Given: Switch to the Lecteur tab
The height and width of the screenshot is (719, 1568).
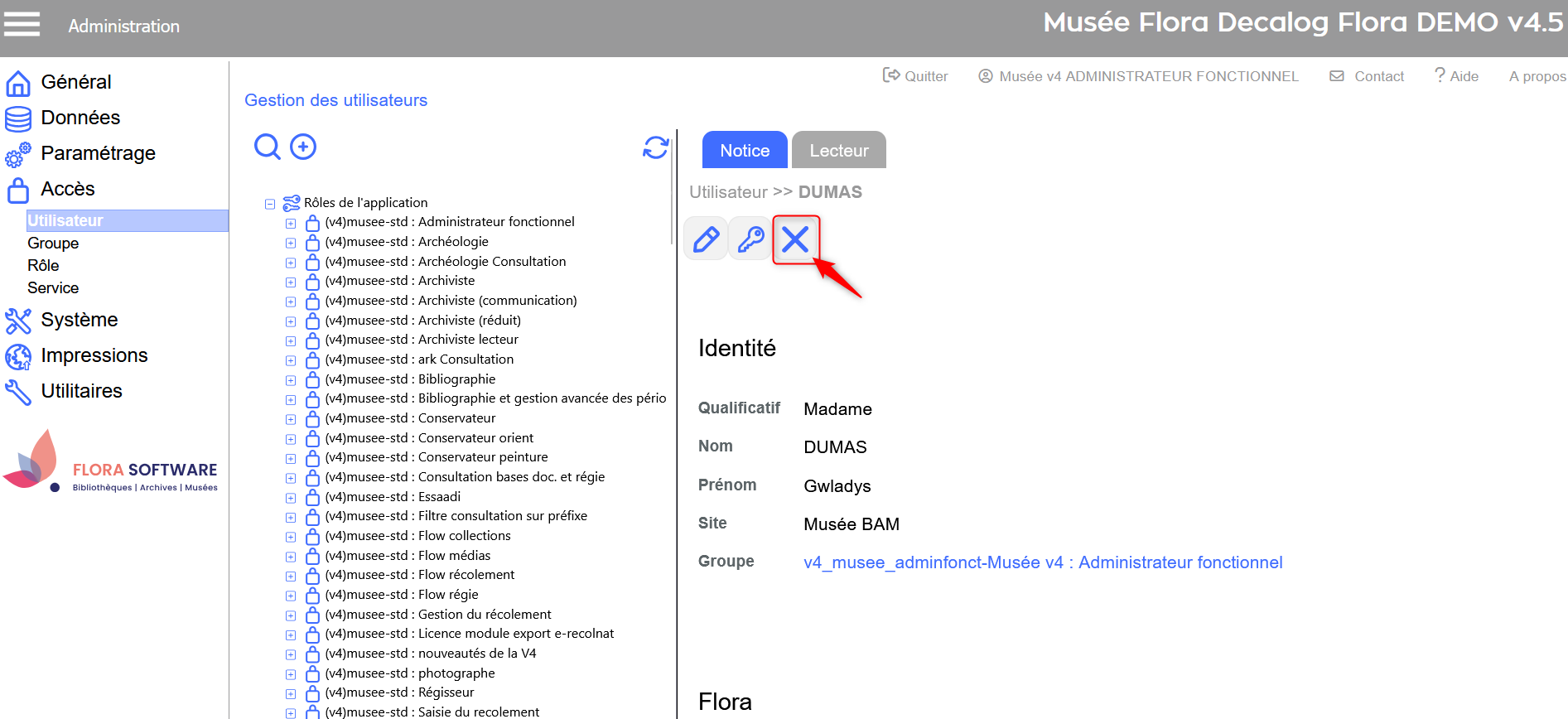Looking at the screenshot, I should tap(838, 151).
